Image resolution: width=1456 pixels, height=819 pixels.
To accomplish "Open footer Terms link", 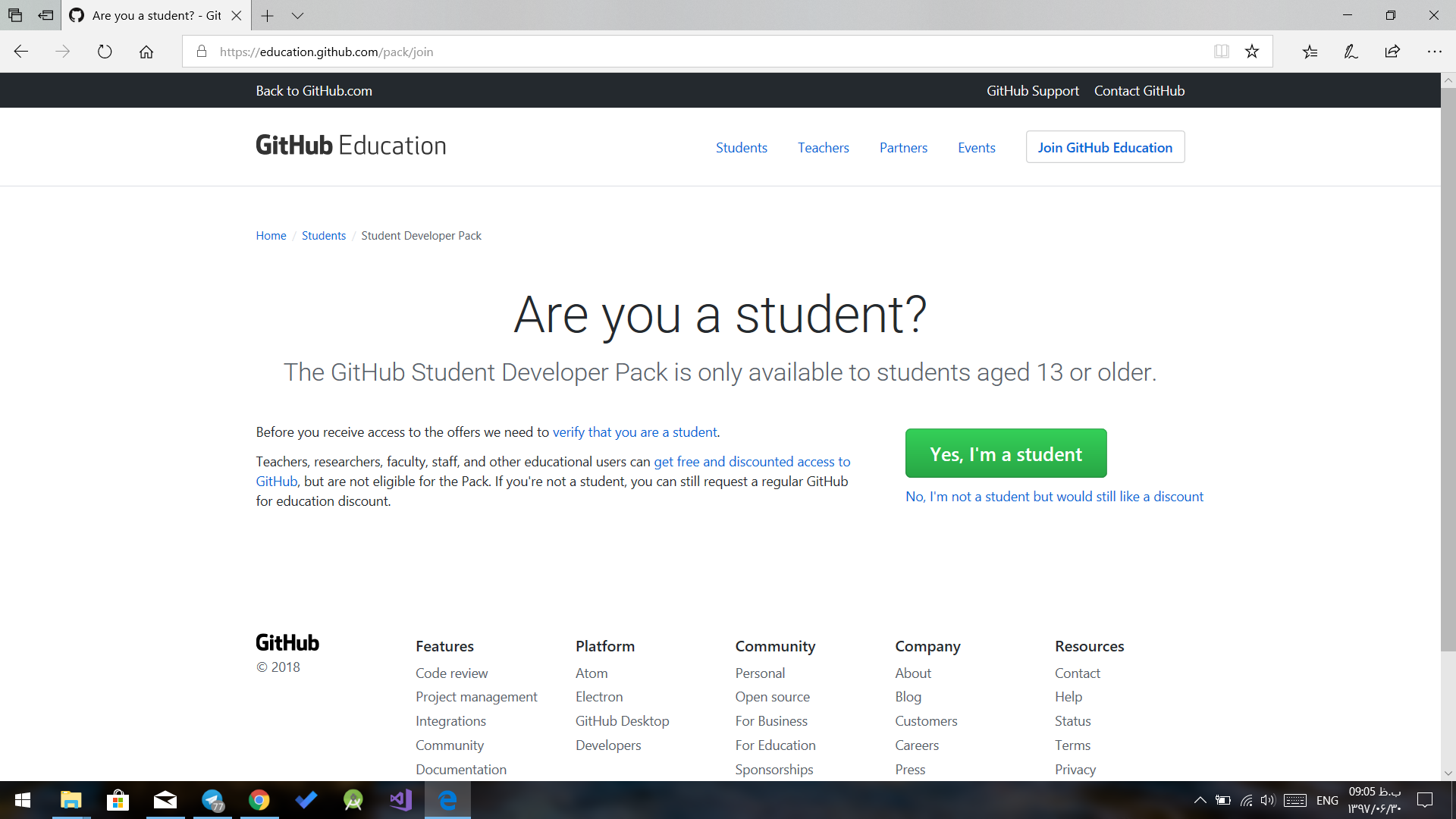I will point(1072,745).
